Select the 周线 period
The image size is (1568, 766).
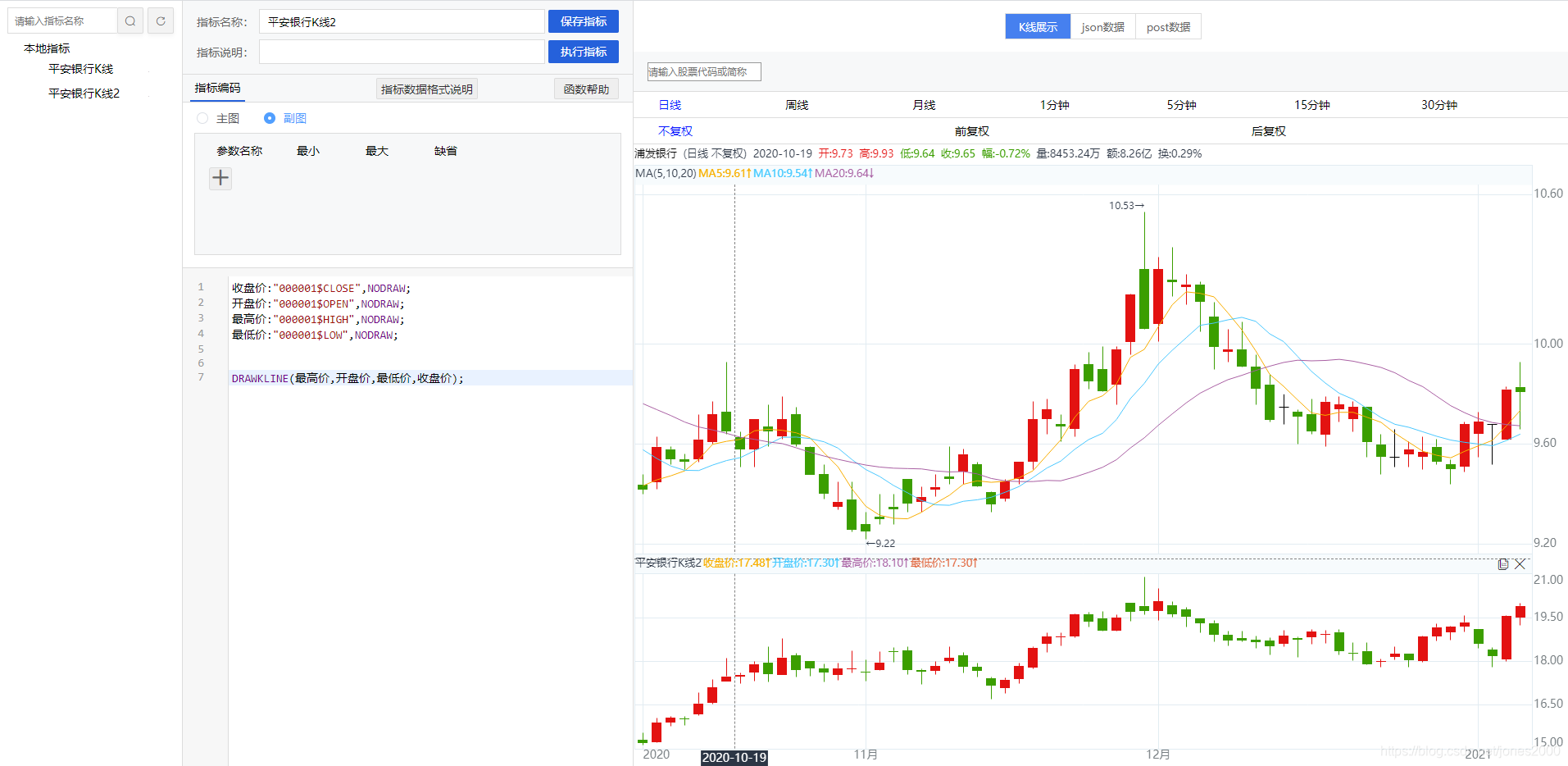[x=797, y=105]
